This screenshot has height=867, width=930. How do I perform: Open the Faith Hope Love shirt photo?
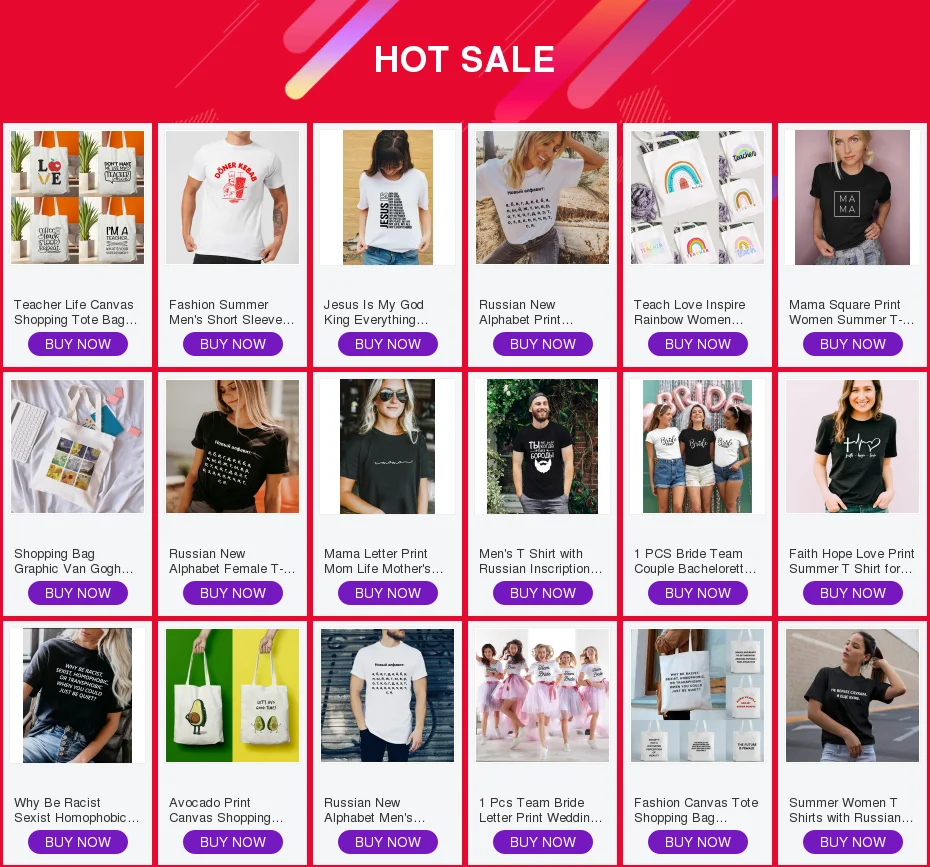point(852,446)
